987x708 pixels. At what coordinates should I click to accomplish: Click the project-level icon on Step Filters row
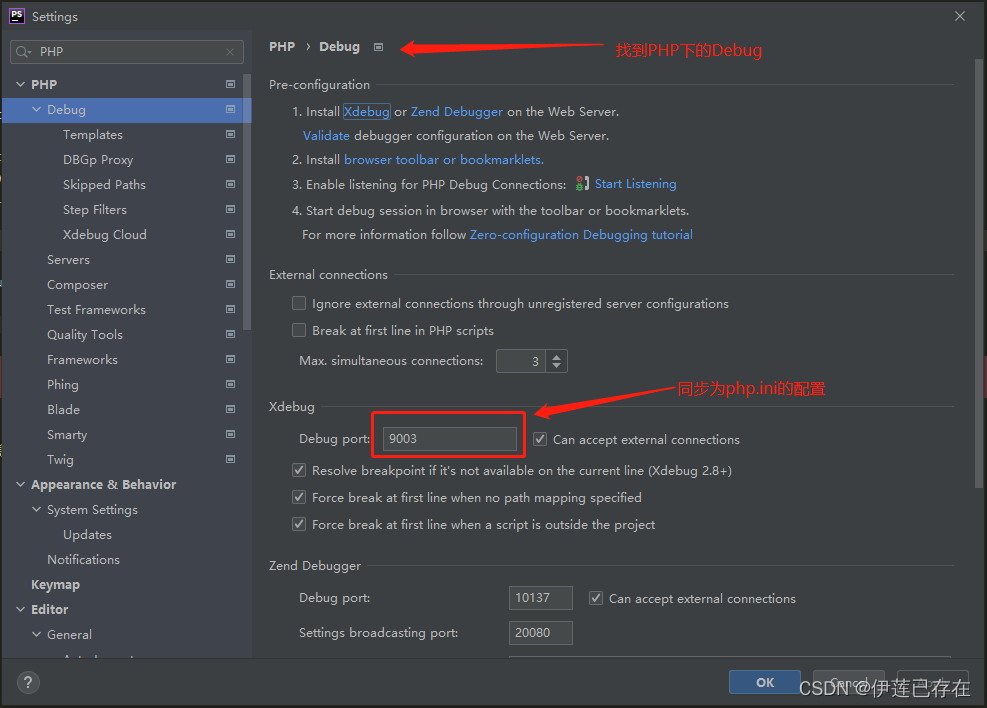(230, 209)
